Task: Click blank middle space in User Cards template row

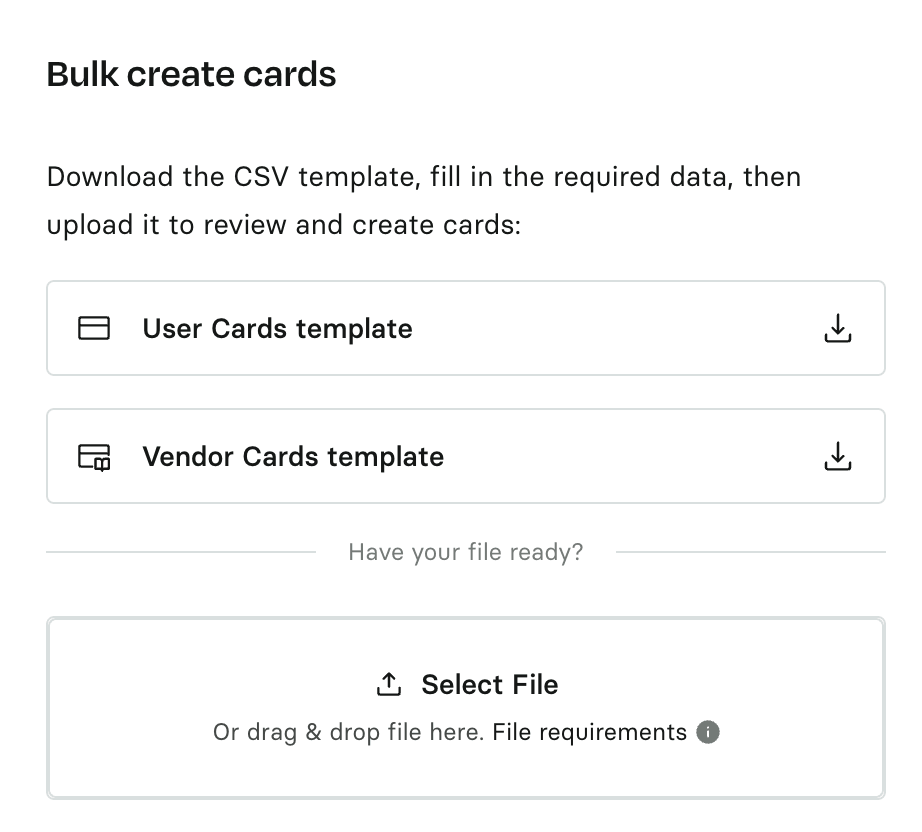Action: [617, 328]
